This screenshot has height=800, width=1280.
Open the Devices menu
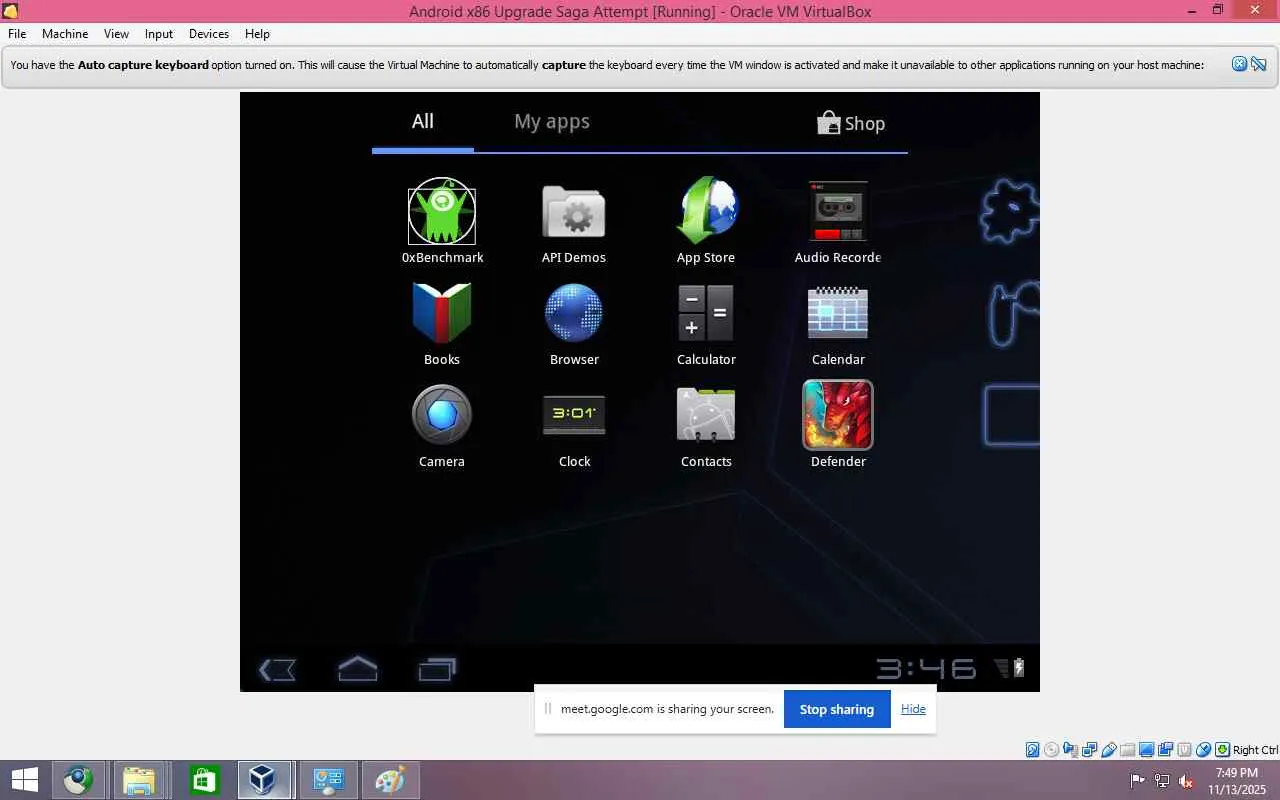pos(209,33)
